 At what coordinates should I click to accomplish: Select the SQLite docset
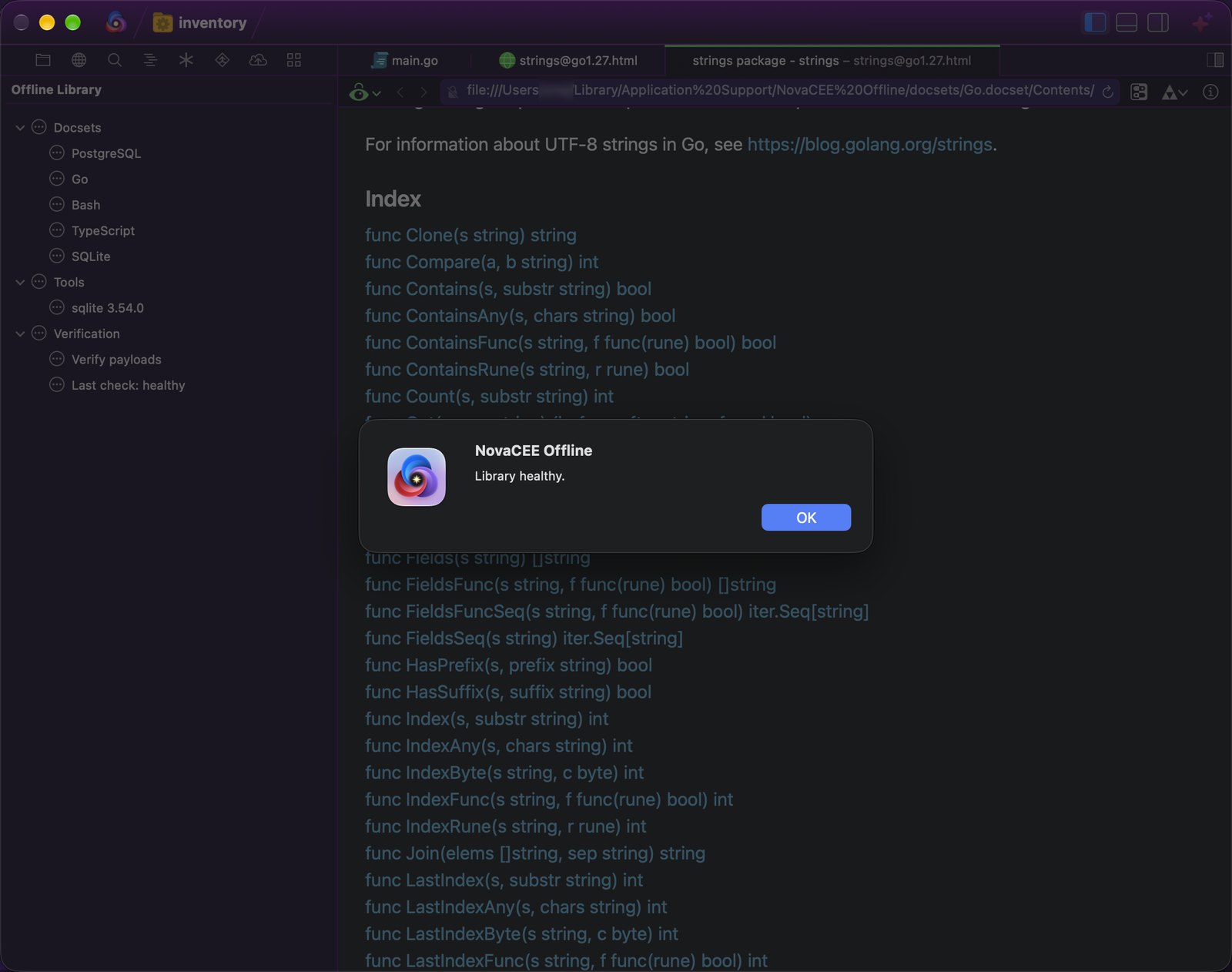click(x=91, y=256)
